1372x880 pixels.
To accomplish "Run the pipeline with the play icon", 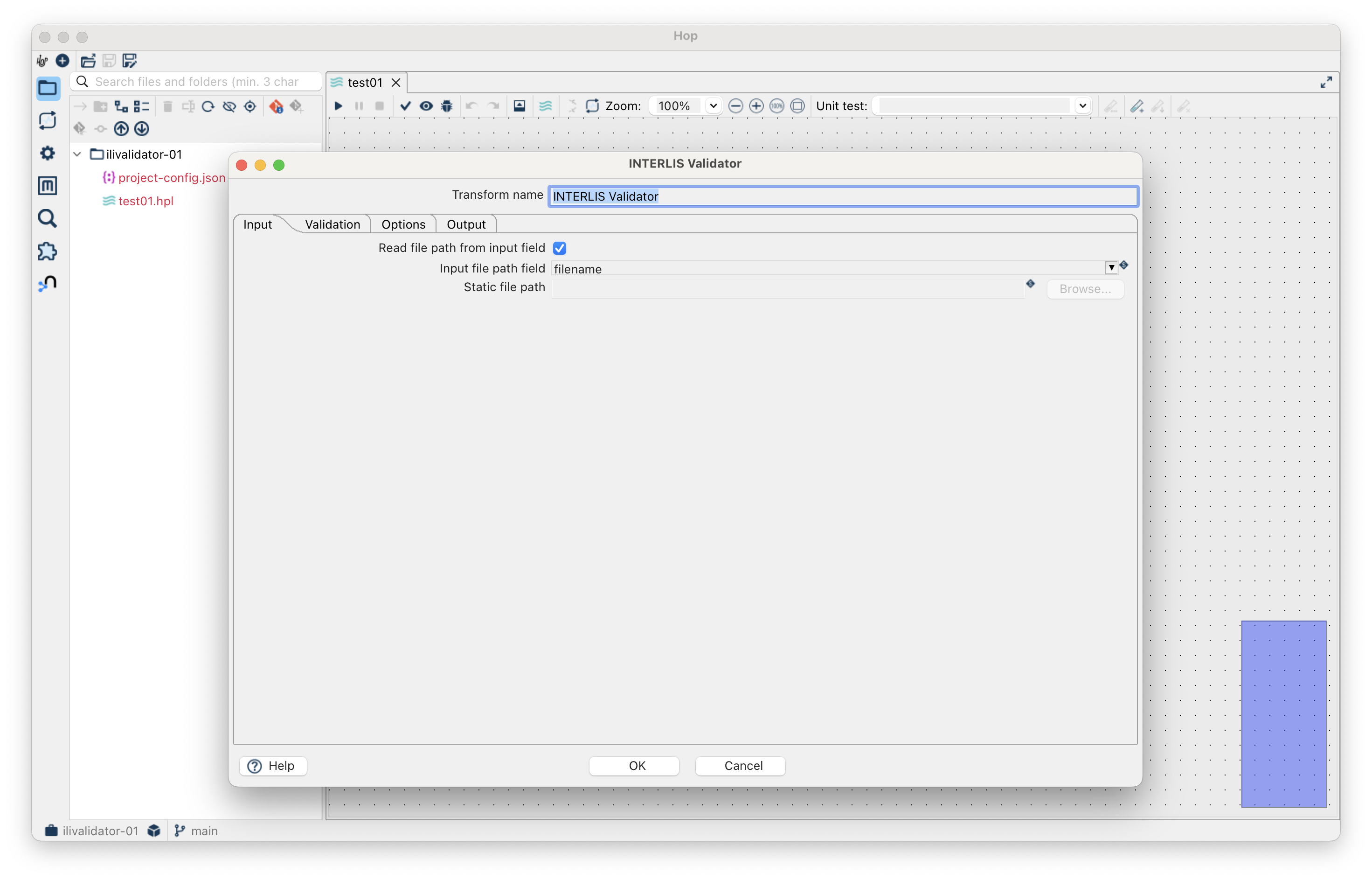I will [338, 106].
